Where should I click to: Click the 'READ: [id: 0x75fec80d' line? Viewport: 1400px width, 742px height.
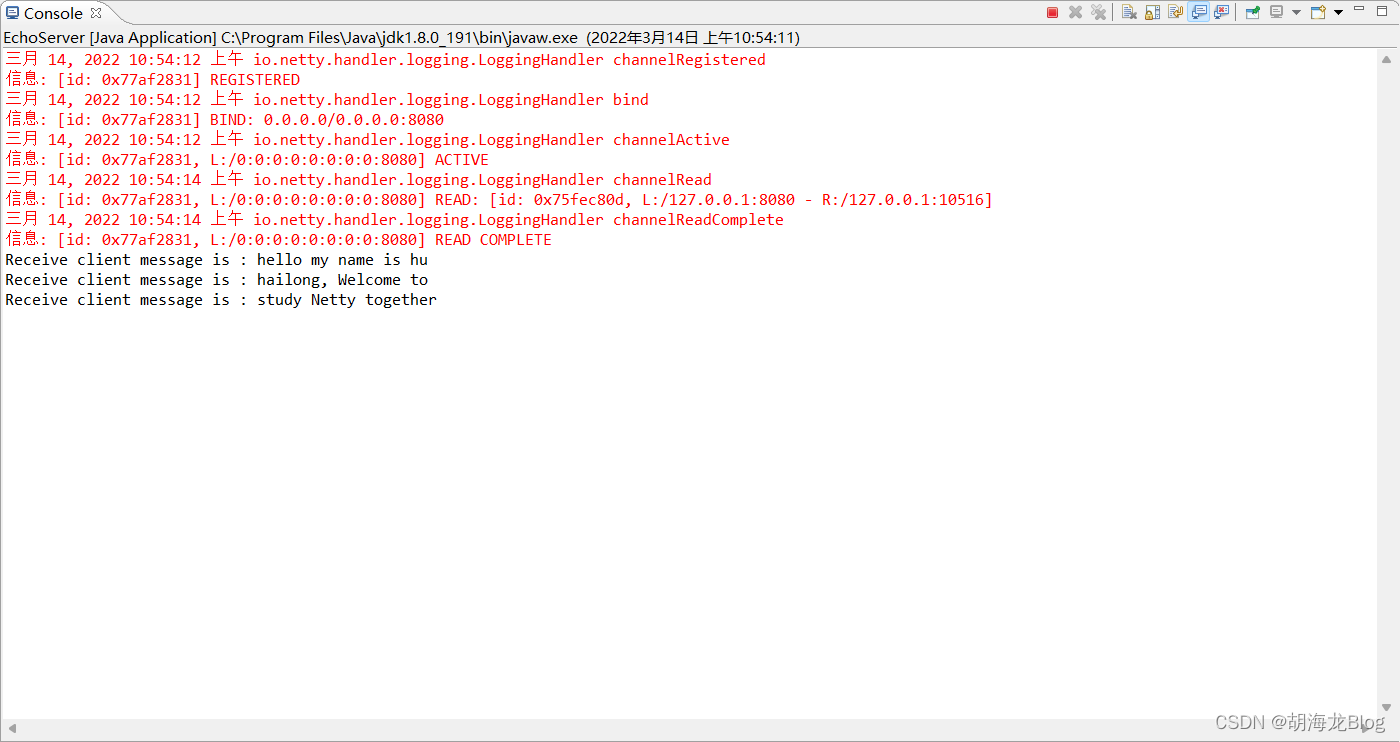coord(499,199)
